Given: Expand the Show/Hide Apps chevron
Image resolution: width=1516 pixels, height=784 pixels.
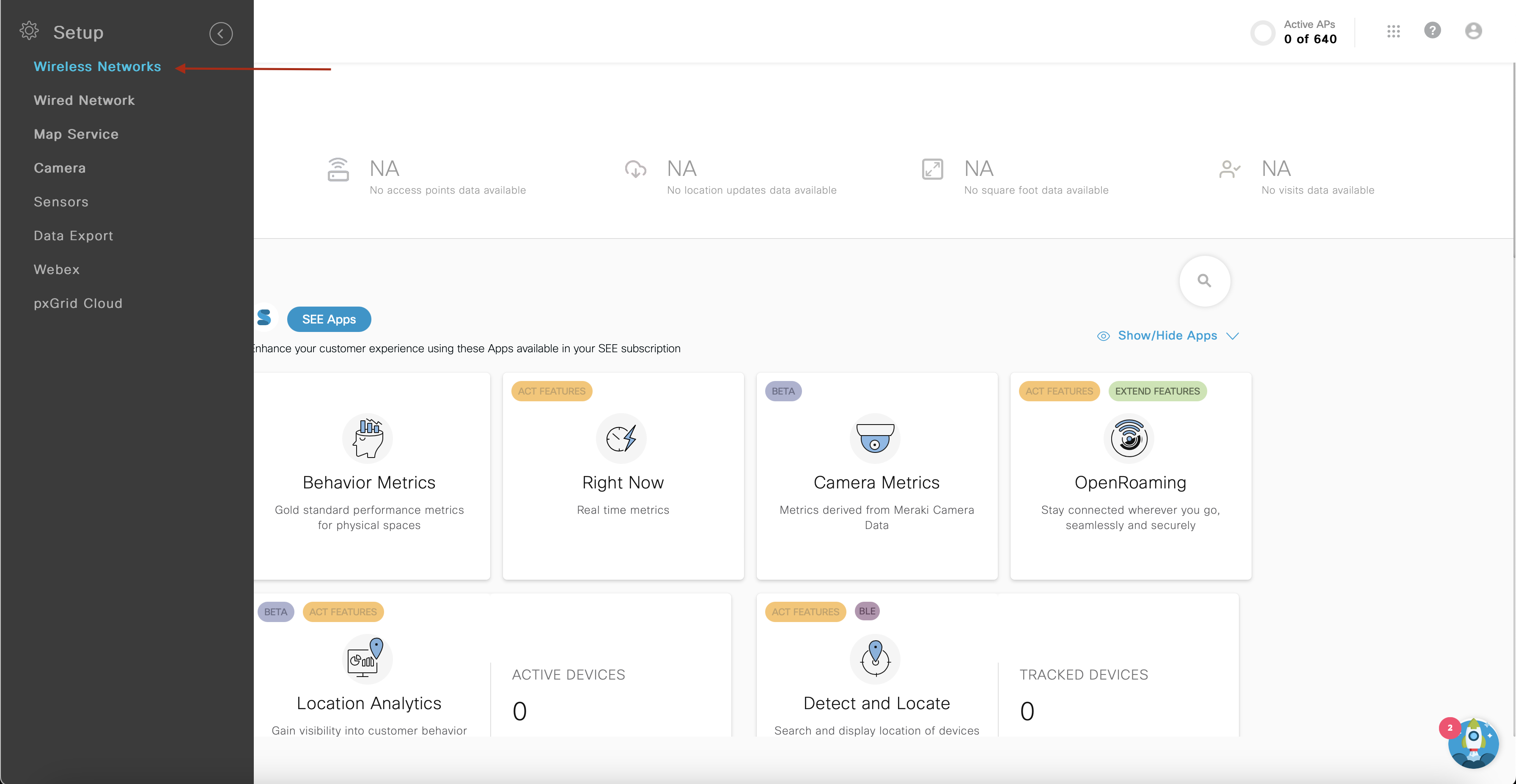Looking at the screenshot, I should coord(1232,336).
